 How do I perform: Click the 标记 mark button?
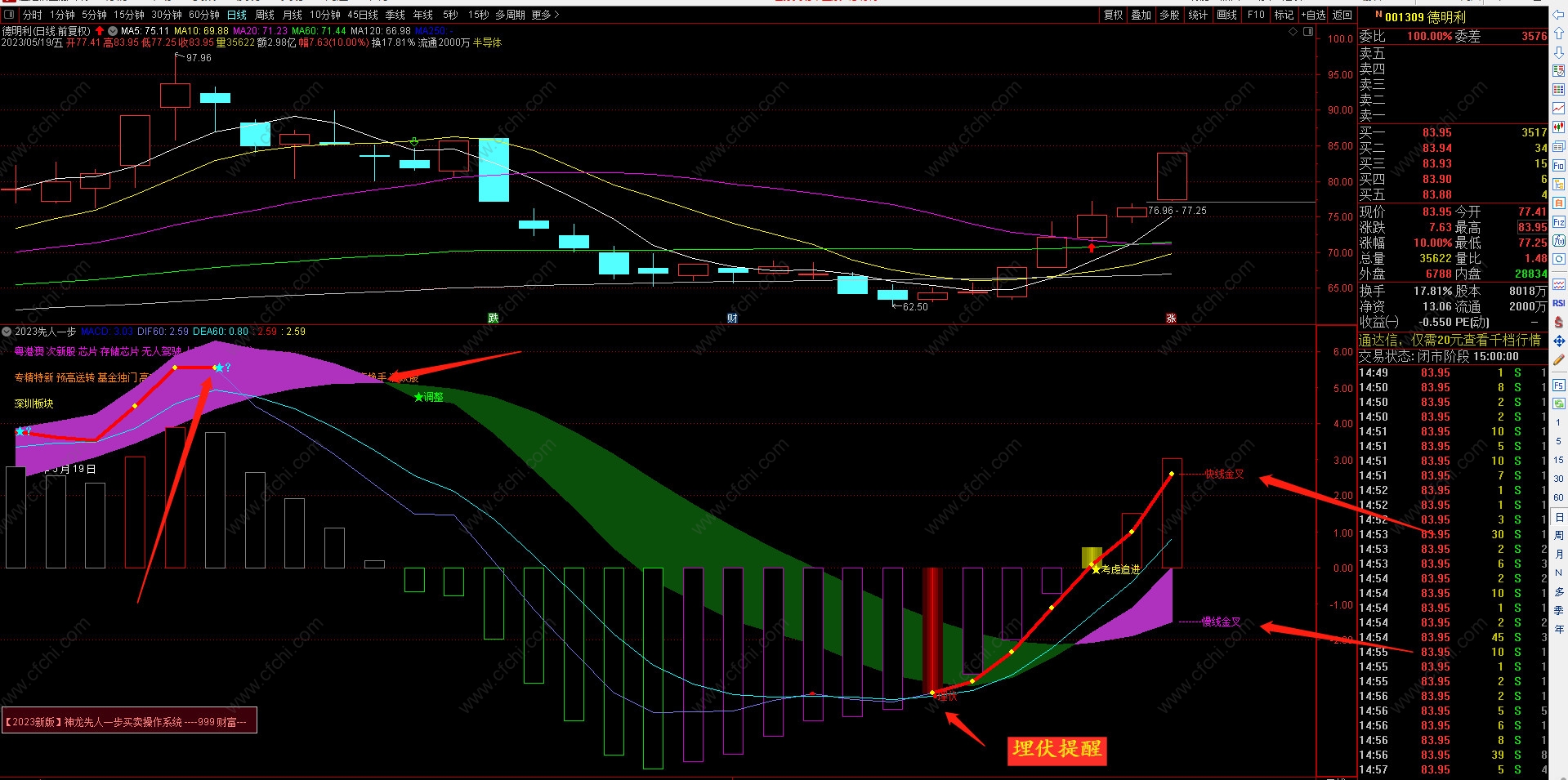1284,15
